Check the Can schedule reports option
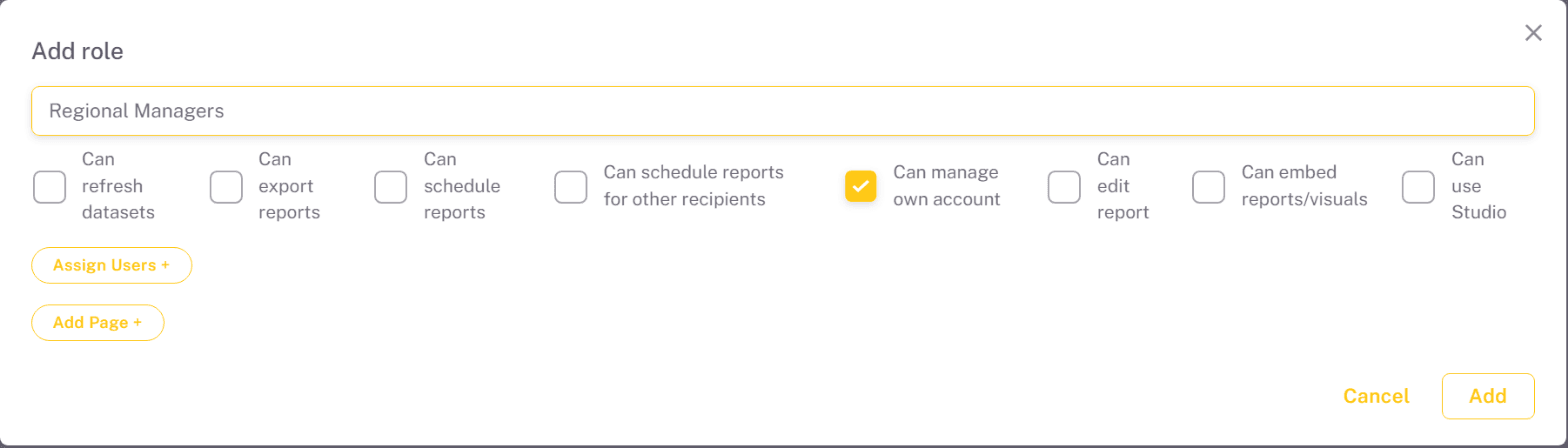1568x448 pixels. pyautogui.click(x=391, y=186)
